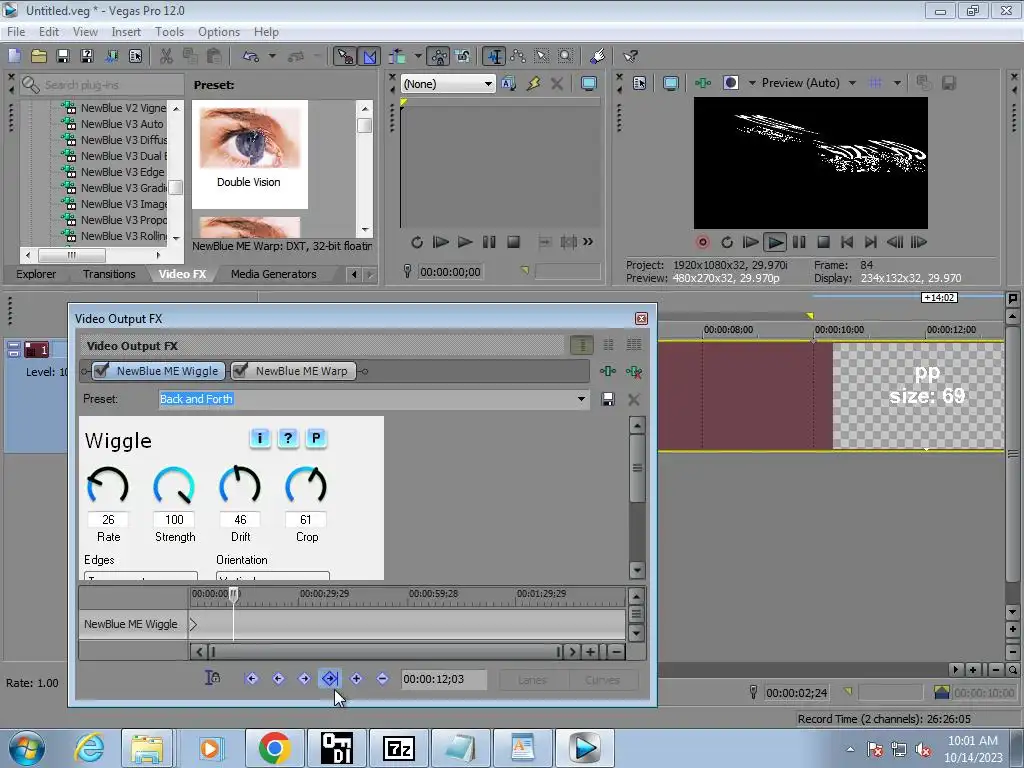Click the Plug-in Chain icon in Video Output FX
The image size is (1024, 768).
point(607,372)
